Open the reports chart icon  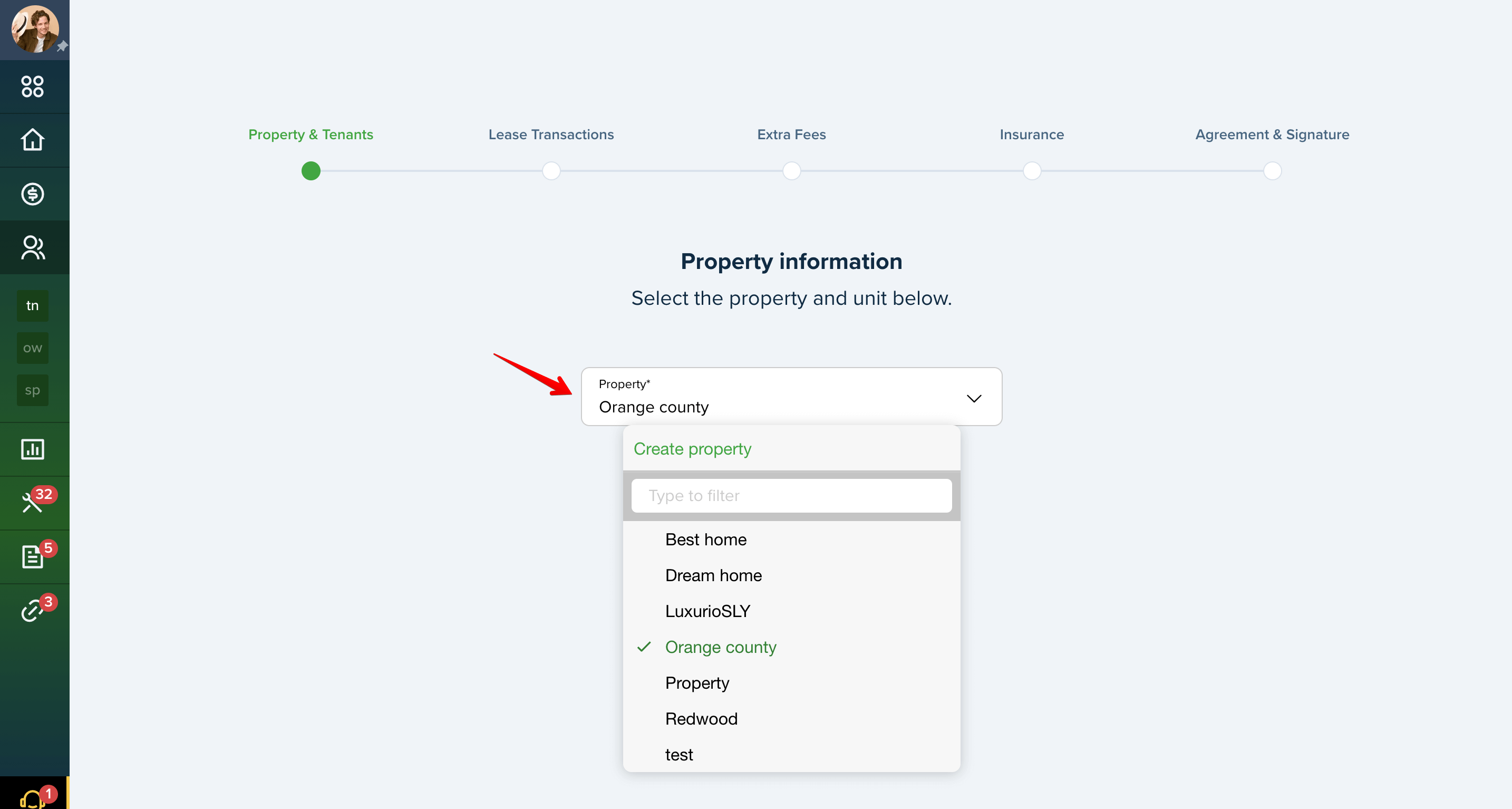coord(32,449)
